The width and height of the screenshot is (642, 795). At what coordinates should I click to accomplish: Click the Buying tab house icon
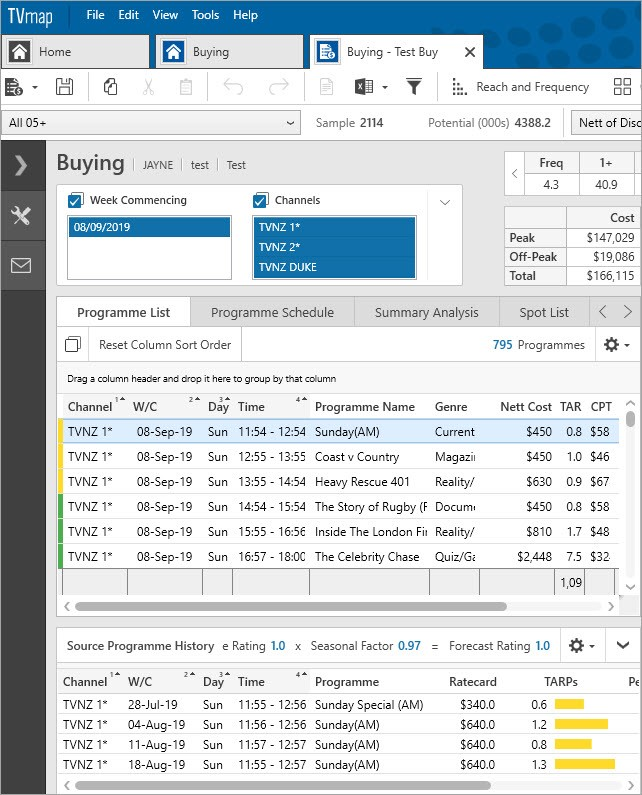coord(173,52)
